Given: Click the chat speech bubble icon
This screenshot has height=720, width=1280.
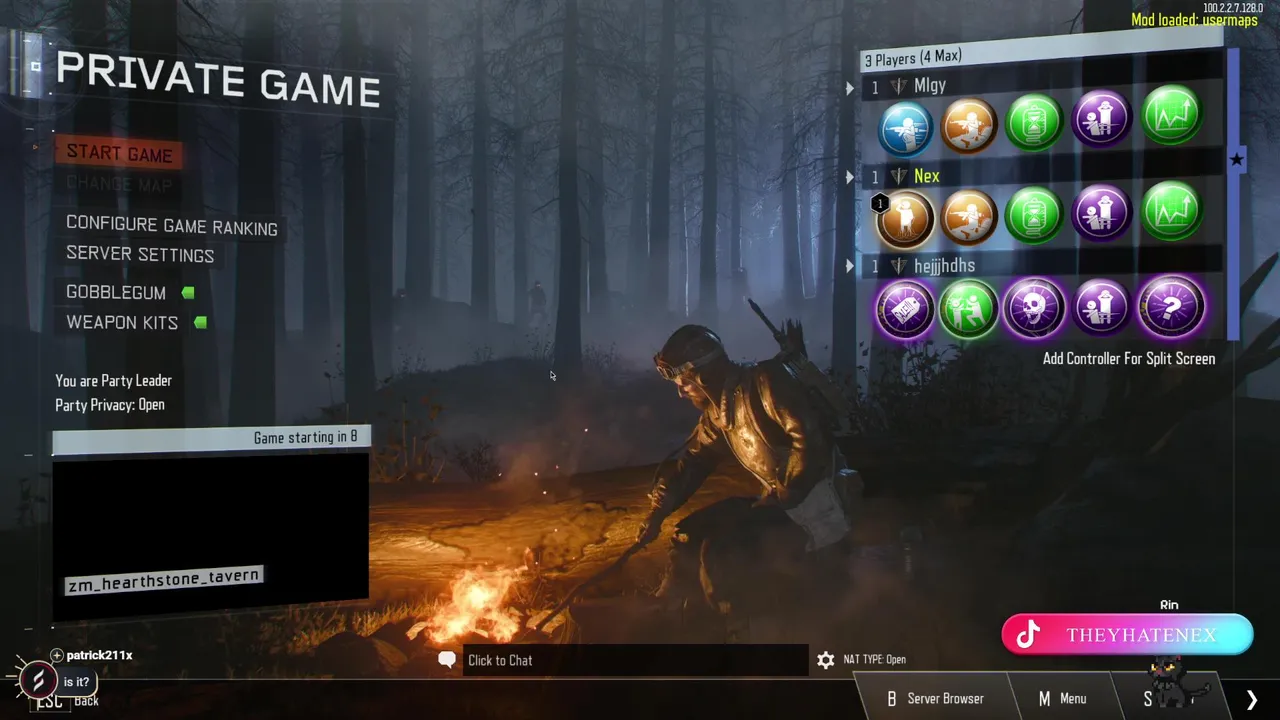Looking at the screenshot, I should (x=447, y=660).
